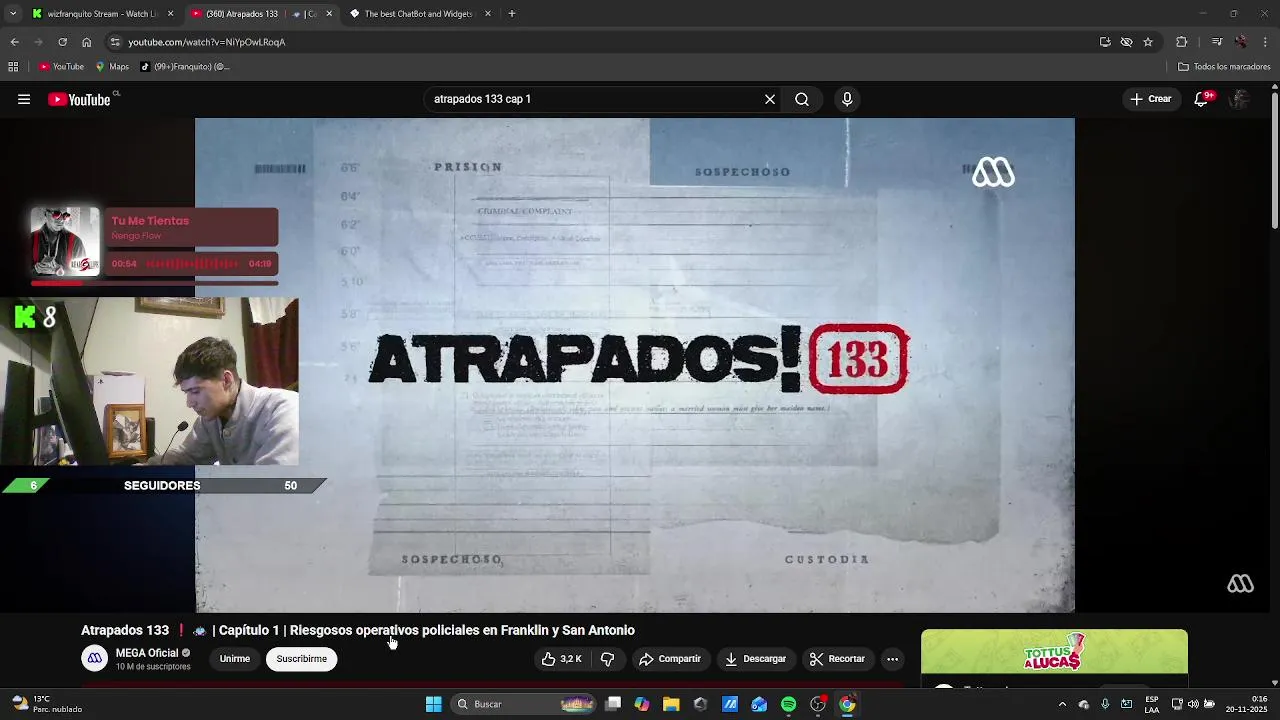The height and width of the screenshot is (720, 1280).
Task: Install app icon in address bar
Action: click(1105, 42)
